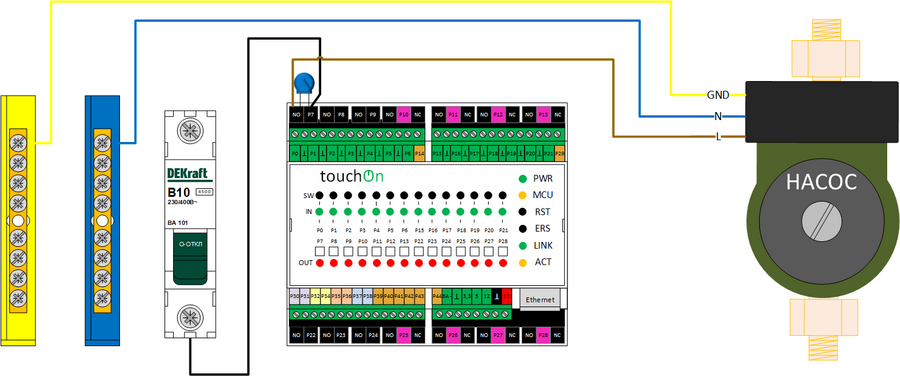Select the pink P10 relay terminal
Screen dimensions: 900x376
tap(404, 115)
